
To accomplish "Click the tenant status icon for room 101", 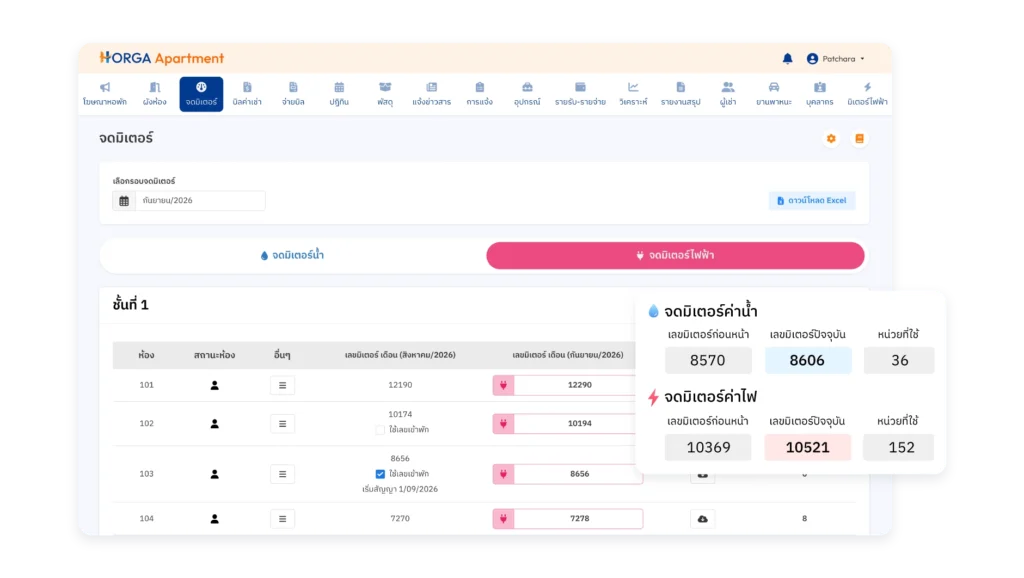I will [214, 385].
